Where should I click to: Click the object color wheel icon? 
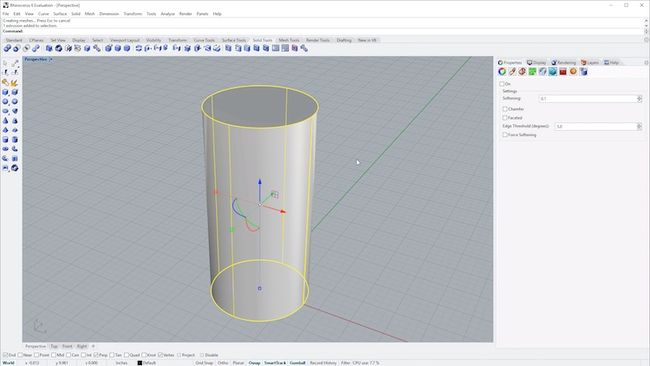click(502, 72)
